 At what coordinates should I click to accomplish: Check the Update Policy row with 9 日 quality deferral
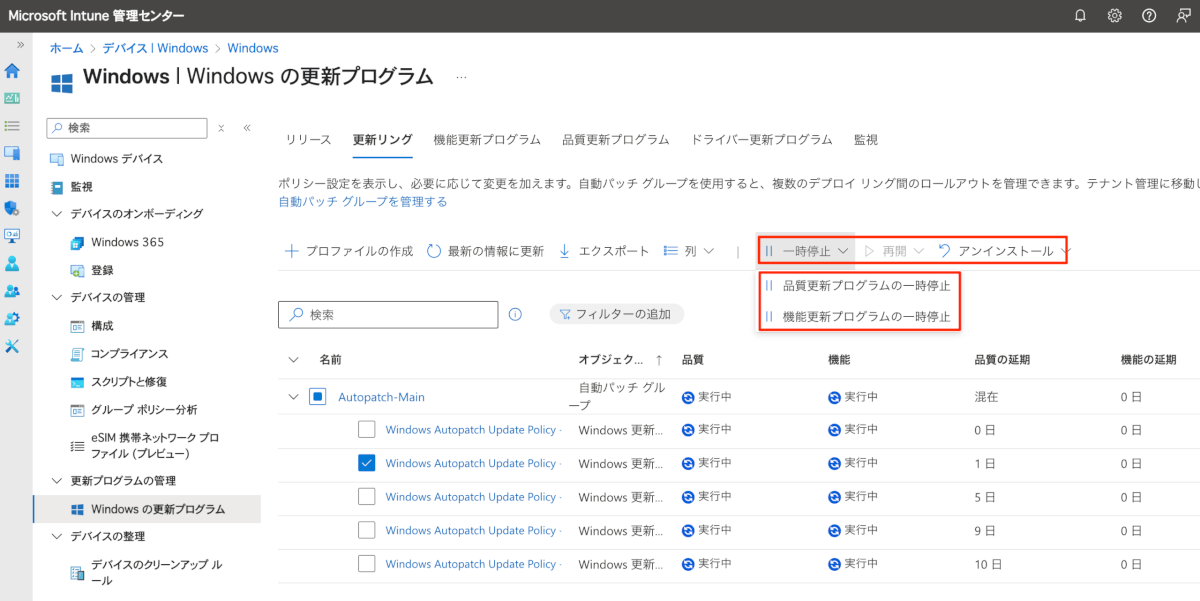click(x=367, y=530)
